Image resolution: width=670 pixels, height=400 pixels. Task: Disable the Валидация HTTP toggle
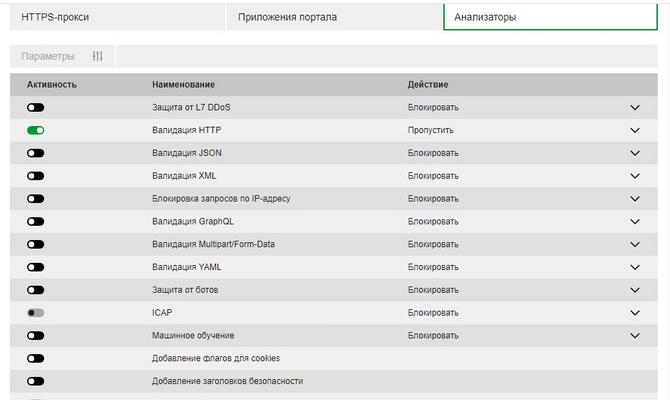[x=36, y=130]
